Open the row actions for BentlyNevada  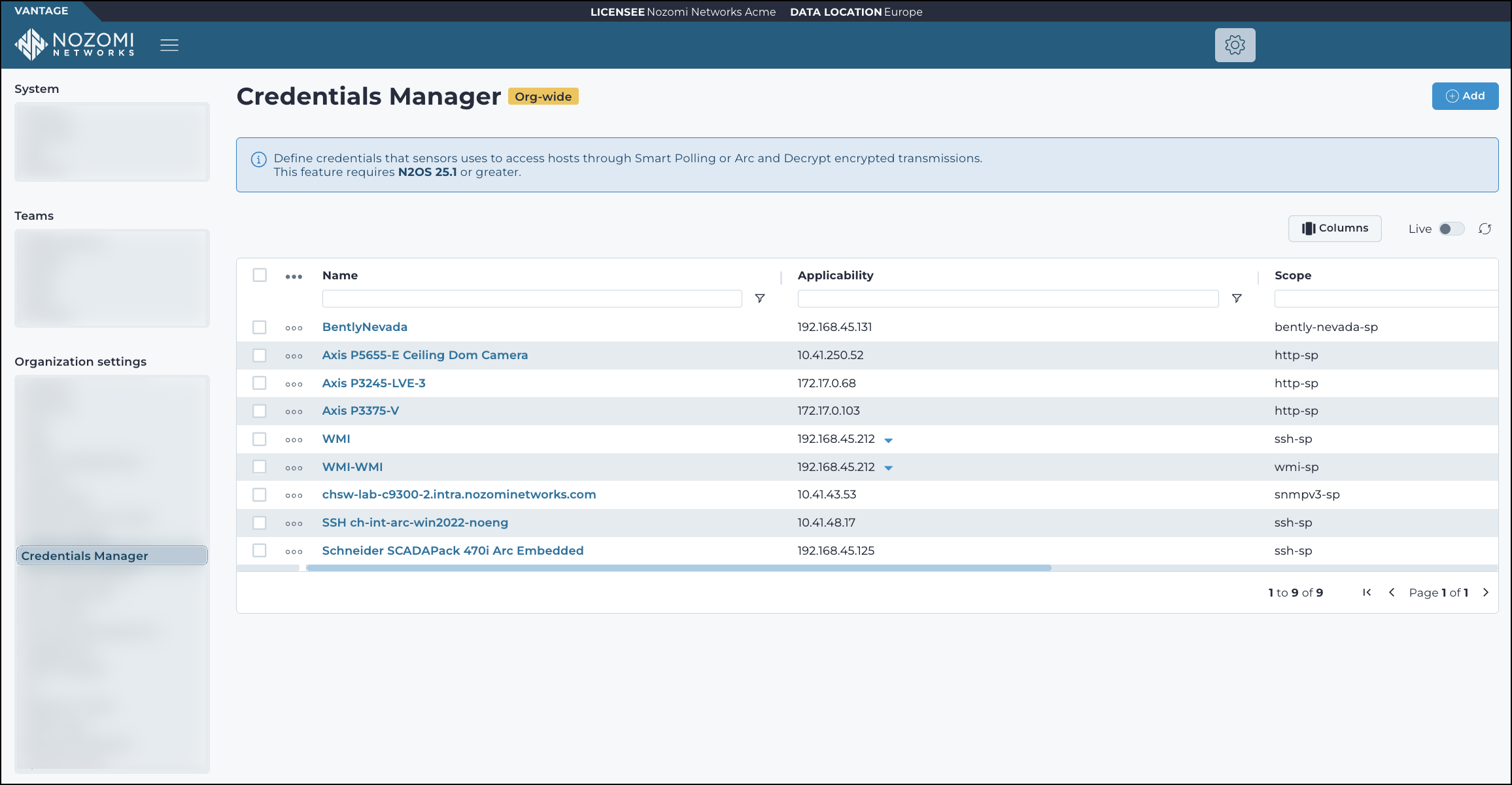click(294, 327)
